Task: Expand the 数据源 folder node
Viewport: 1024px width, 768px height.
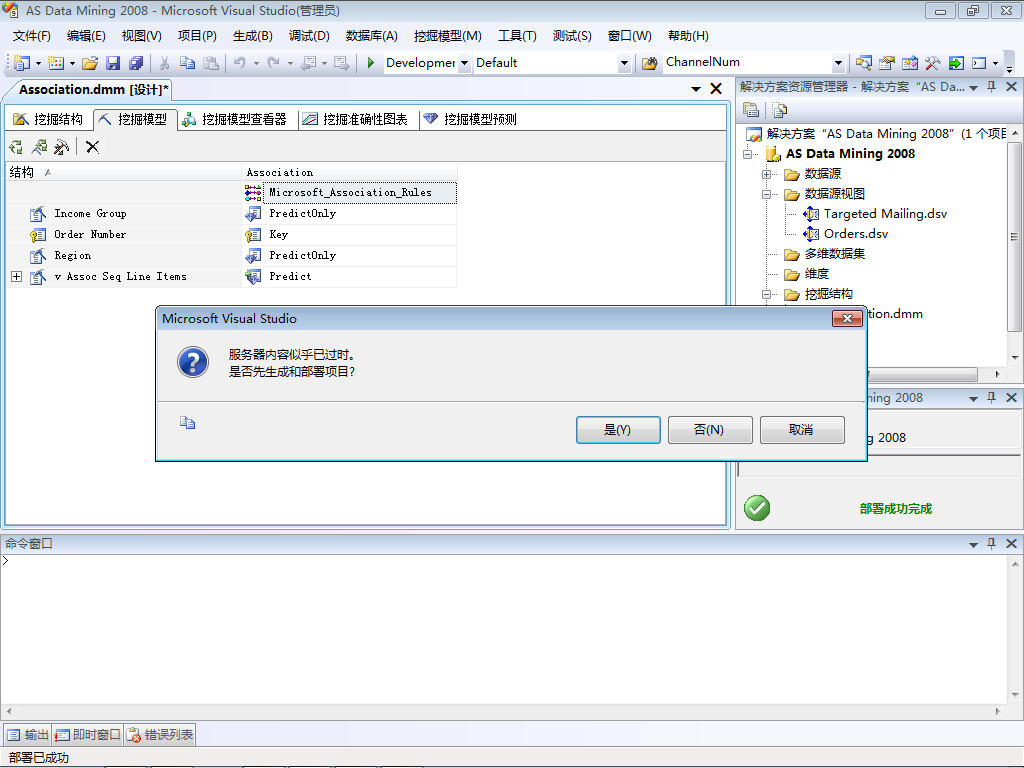Action: click(x=767, y=174)
